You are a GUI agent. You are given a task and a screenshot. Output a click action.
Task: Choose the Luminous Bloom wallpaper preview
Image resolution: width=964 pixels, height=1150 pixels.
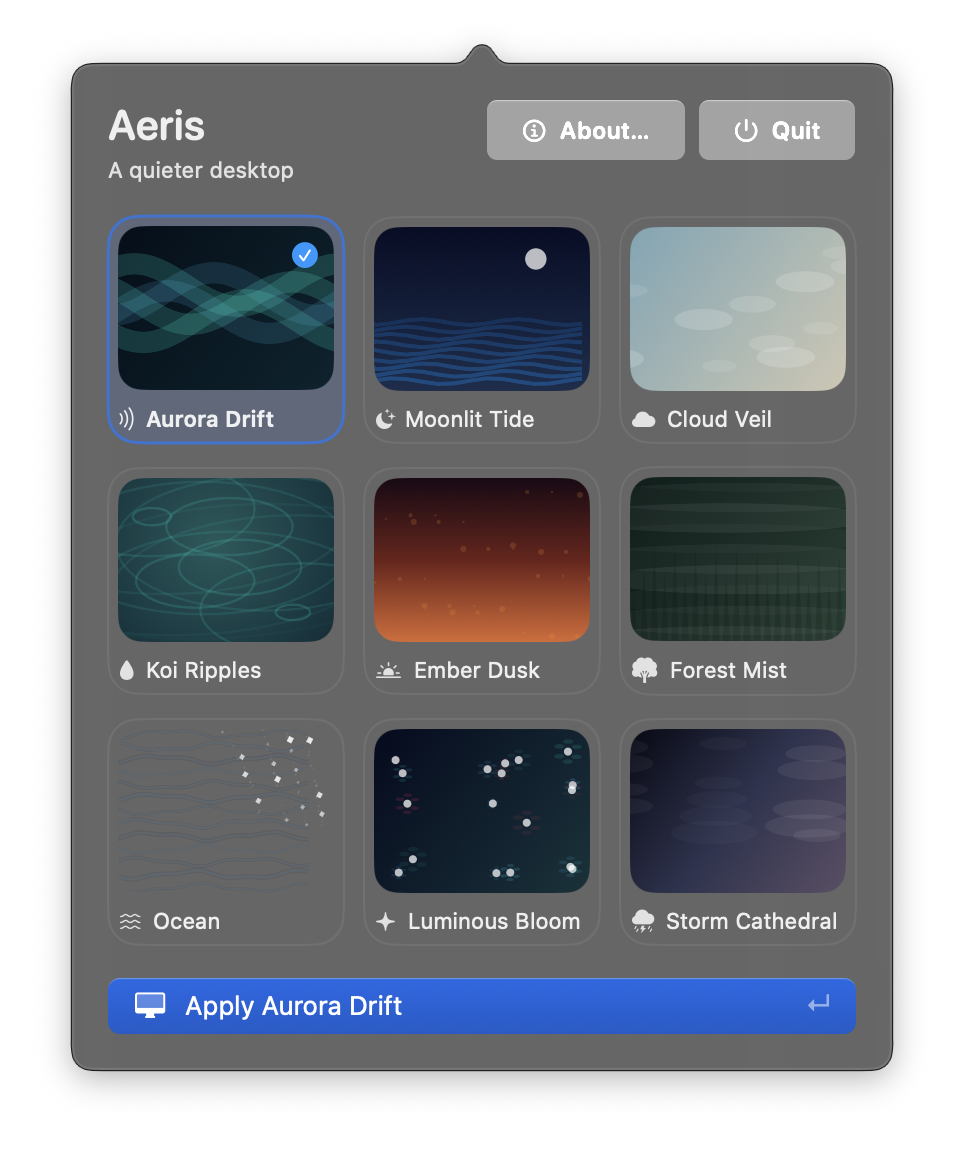pos(482,810)
